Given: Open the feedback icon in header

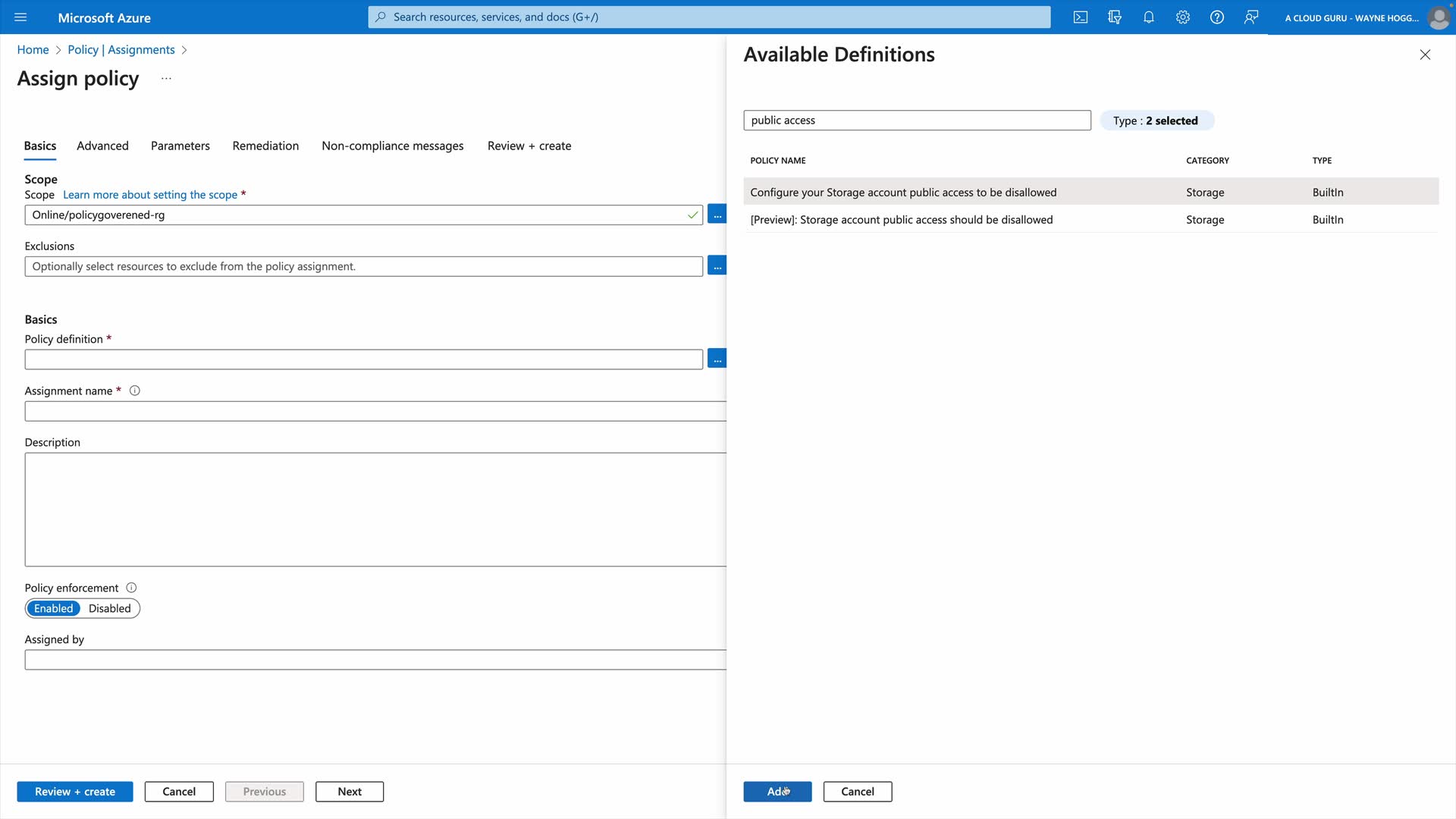Looking at the screenshot, I should coord(1251,17).
